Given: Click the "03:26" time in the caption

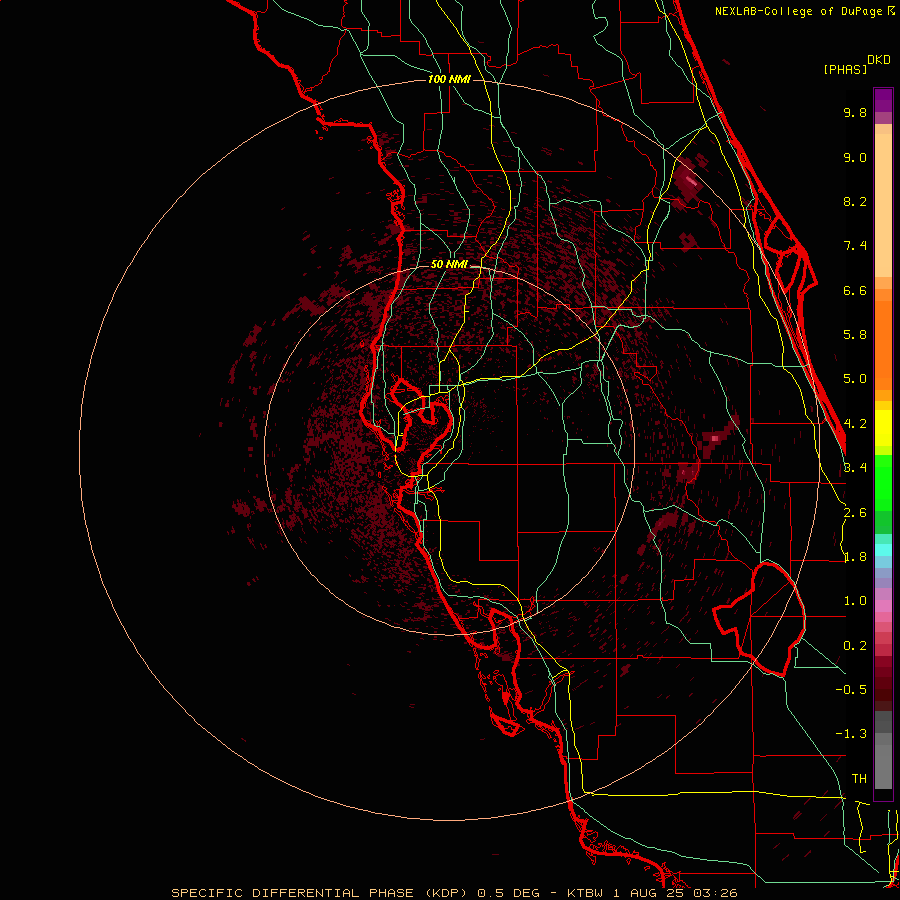Looking at the screenshot, I should click(715, 893).
